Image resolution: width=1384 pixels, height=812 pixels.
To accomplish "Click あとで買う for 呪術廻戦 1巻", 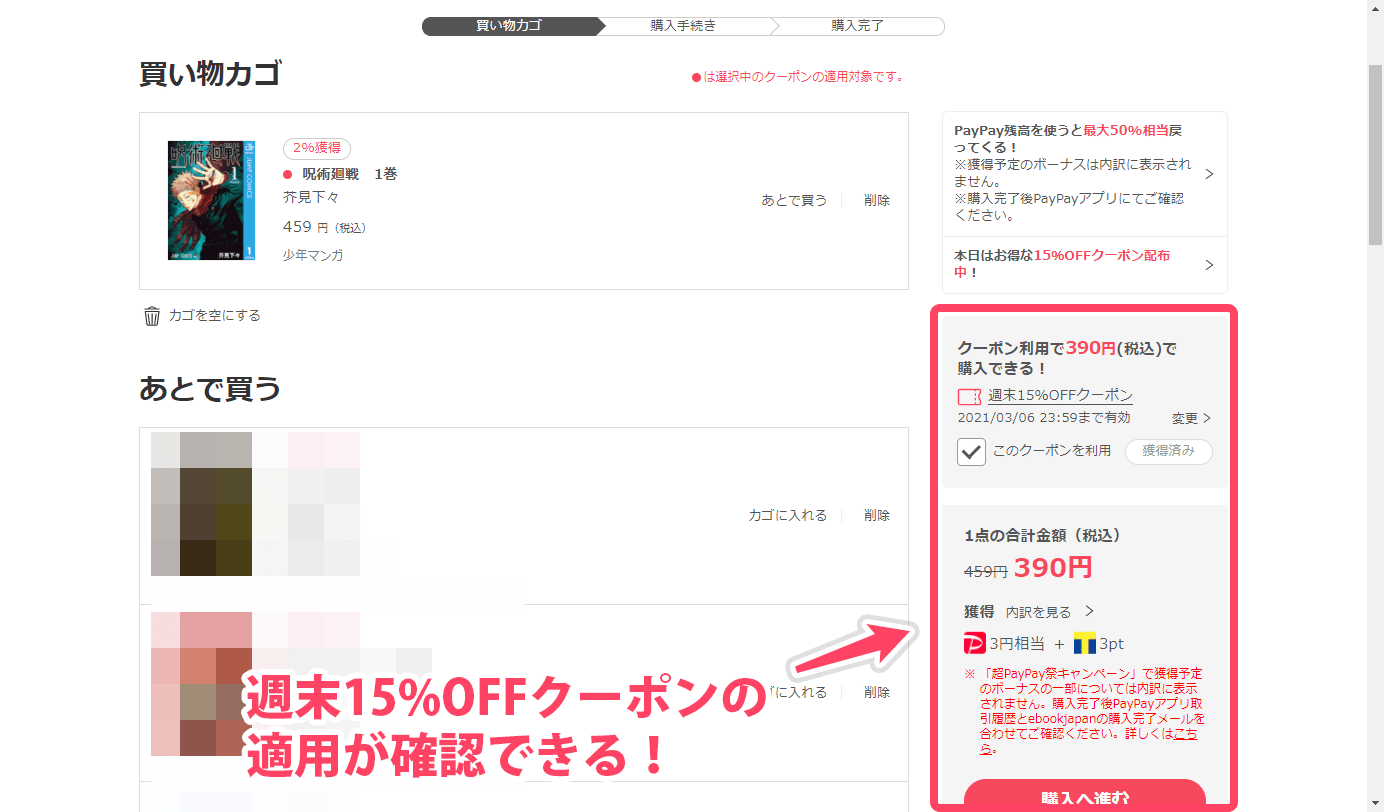I will [x=794, y=200].
